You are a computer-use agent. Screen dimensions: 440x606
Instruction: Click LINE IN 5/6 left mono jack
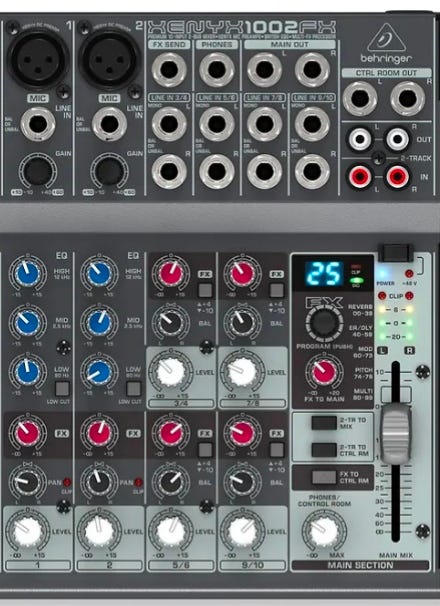(217, 124)
